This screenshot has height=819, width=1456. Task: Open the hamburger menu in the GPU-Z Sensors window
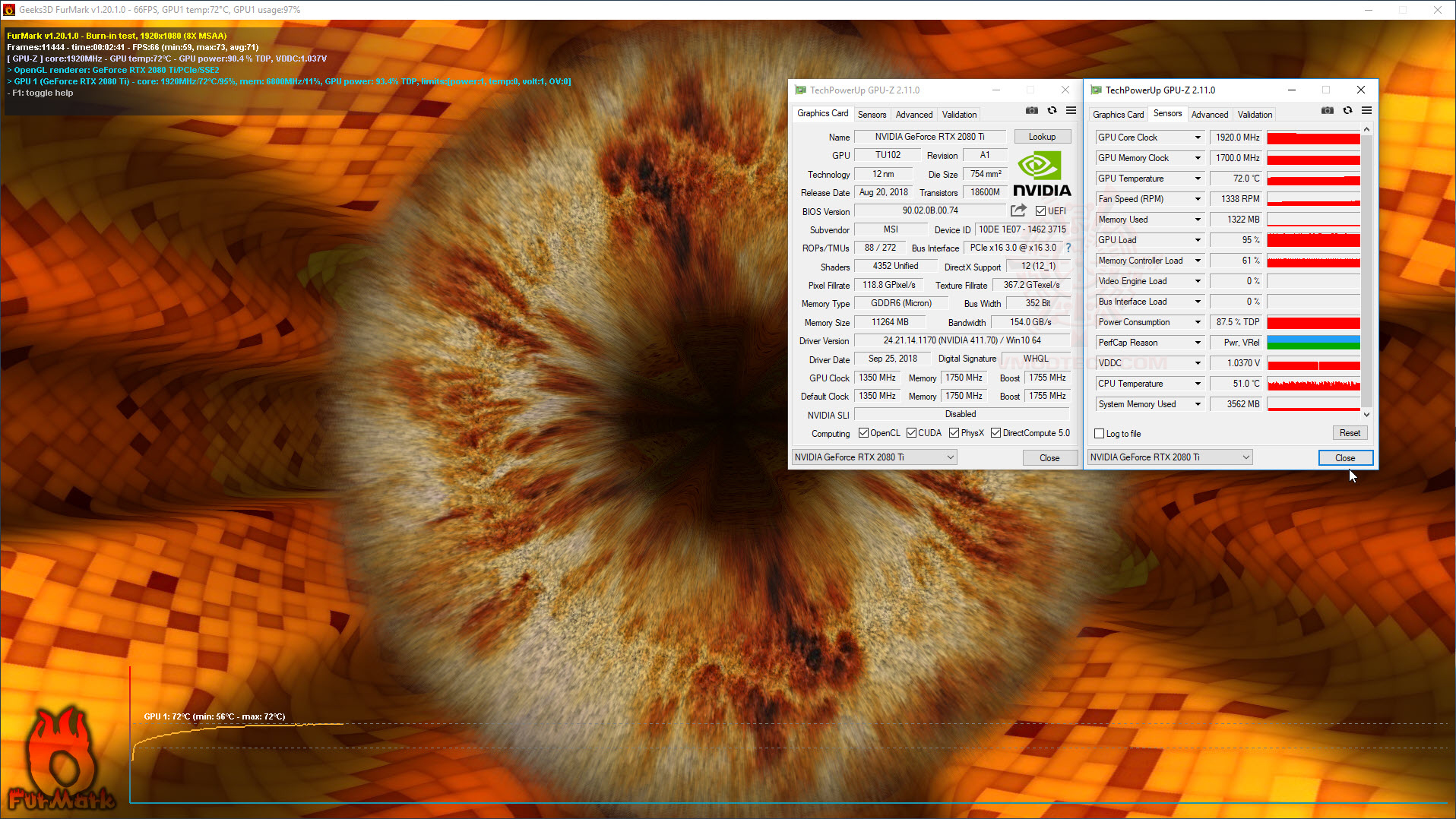(1366, 111)
